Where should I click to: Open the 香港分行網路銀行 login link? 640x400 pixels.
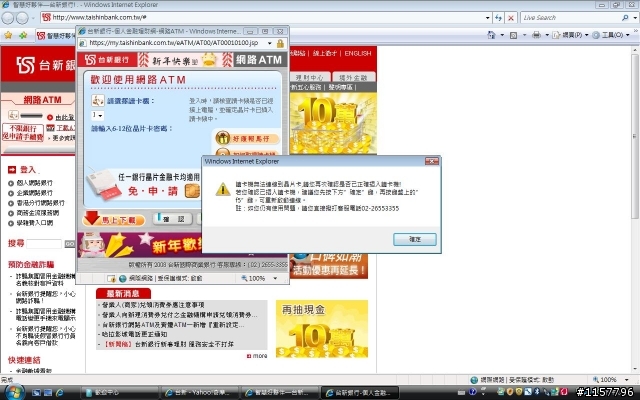[40, 203]
